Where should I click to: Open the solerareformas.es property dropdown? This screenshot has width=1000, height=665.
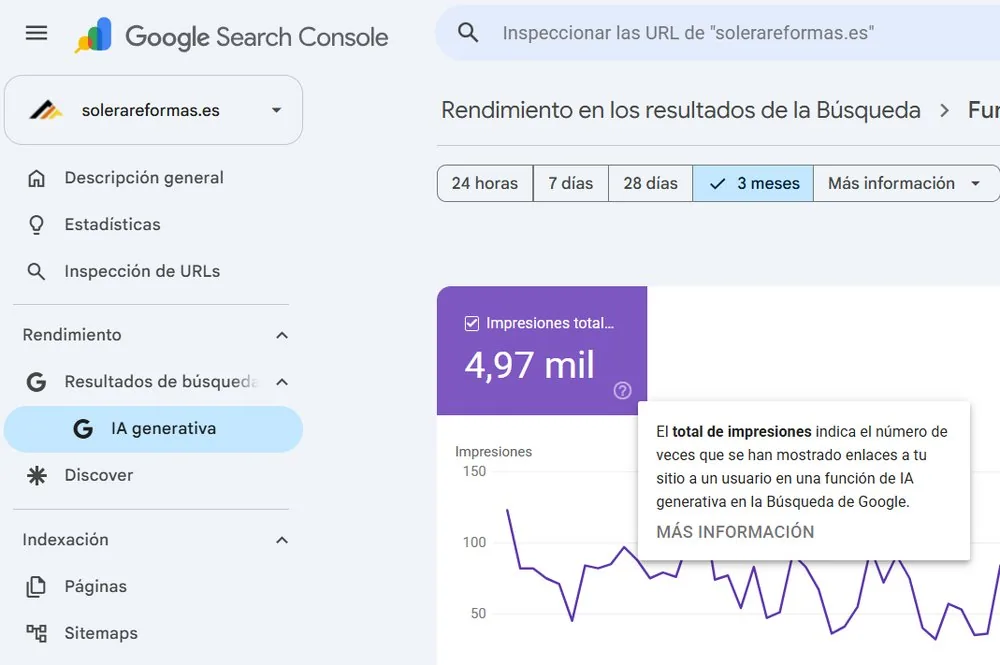[x=153, y=110]
